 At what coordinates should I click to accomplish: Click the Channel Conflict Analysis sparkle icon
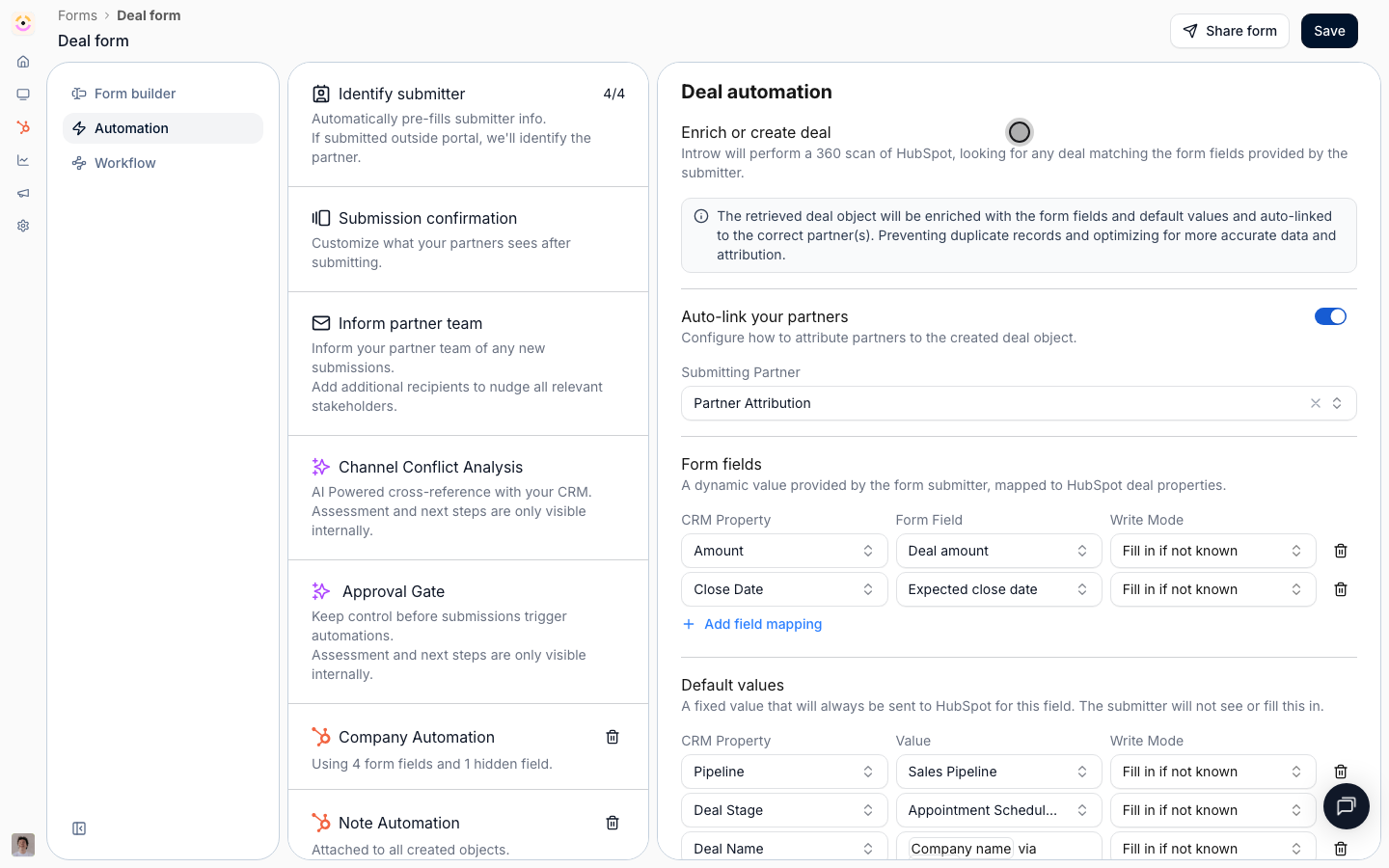click(x=321, y=467)
